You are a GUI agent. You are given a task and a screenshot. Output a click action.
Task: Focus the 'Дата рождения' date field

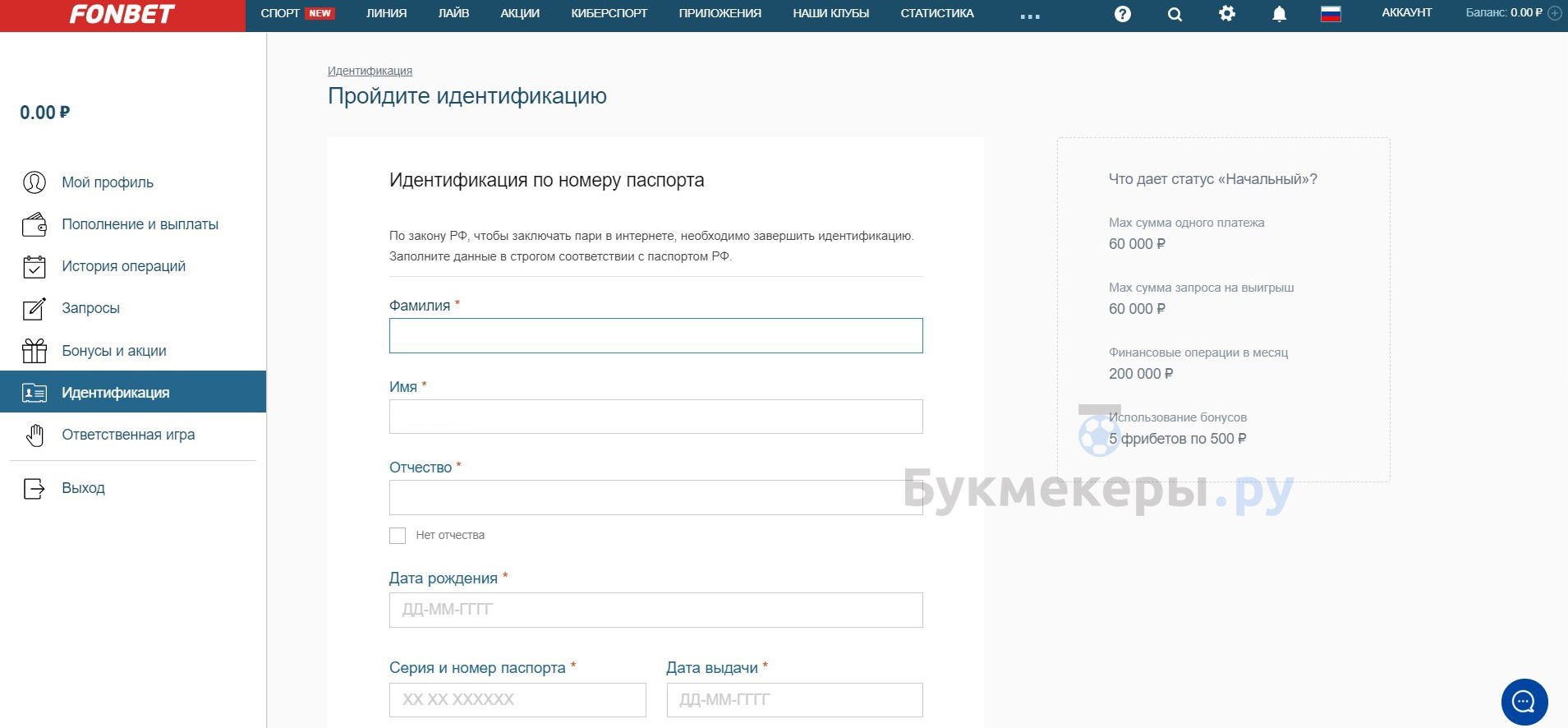pos(655,610)
